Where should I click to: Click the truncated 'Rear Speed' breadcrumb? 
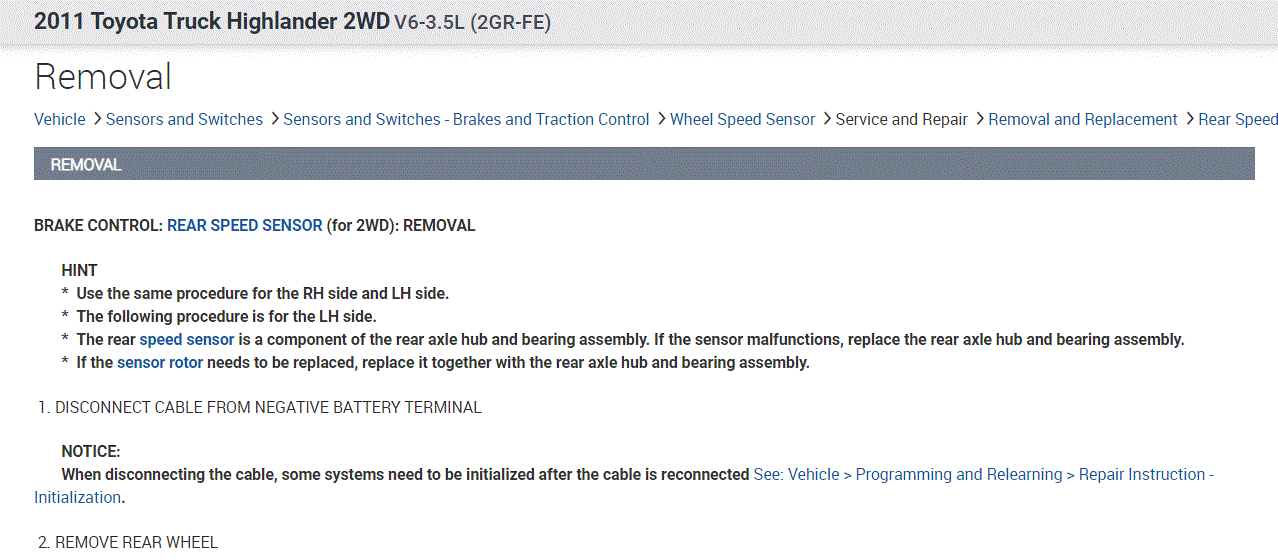pos(1237,119)
